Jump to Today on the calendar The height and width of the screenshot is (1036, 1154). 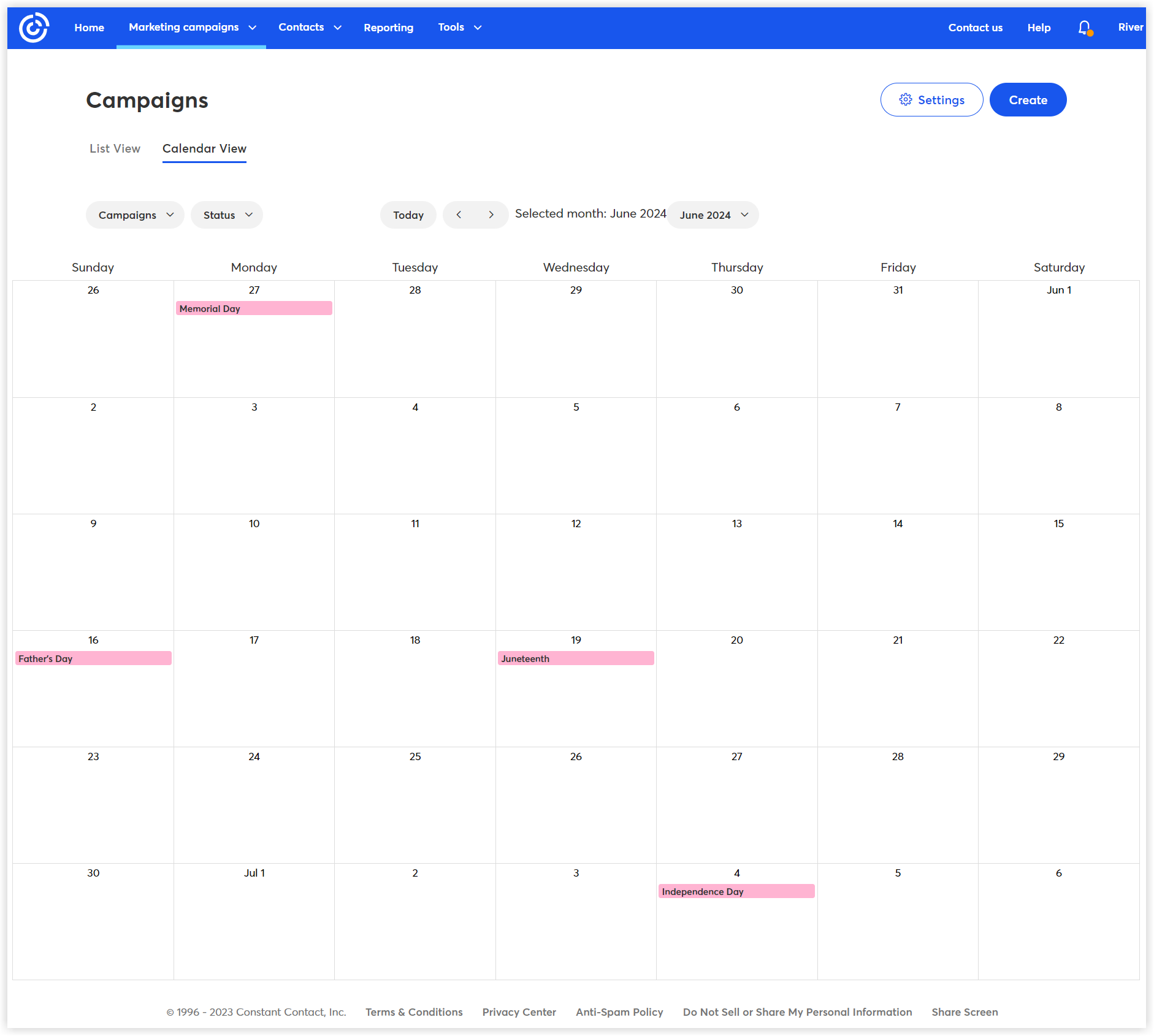coord(408,215)
